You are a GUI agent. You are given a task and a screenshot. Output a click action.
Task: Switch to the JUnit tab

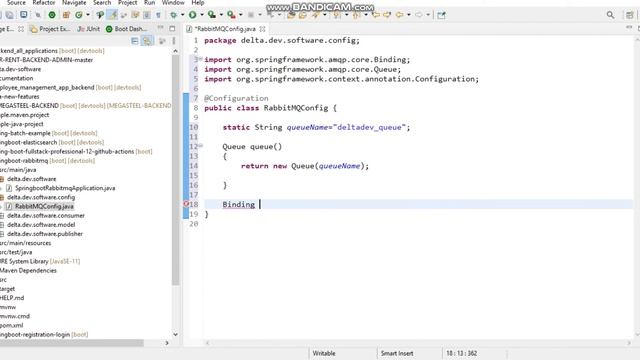89,29
